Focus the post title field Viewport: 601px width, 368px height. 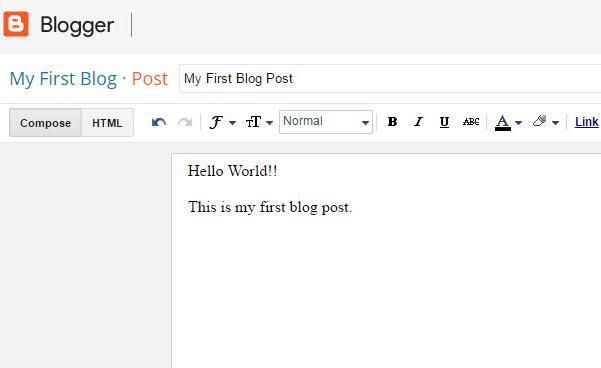point(390,79)
